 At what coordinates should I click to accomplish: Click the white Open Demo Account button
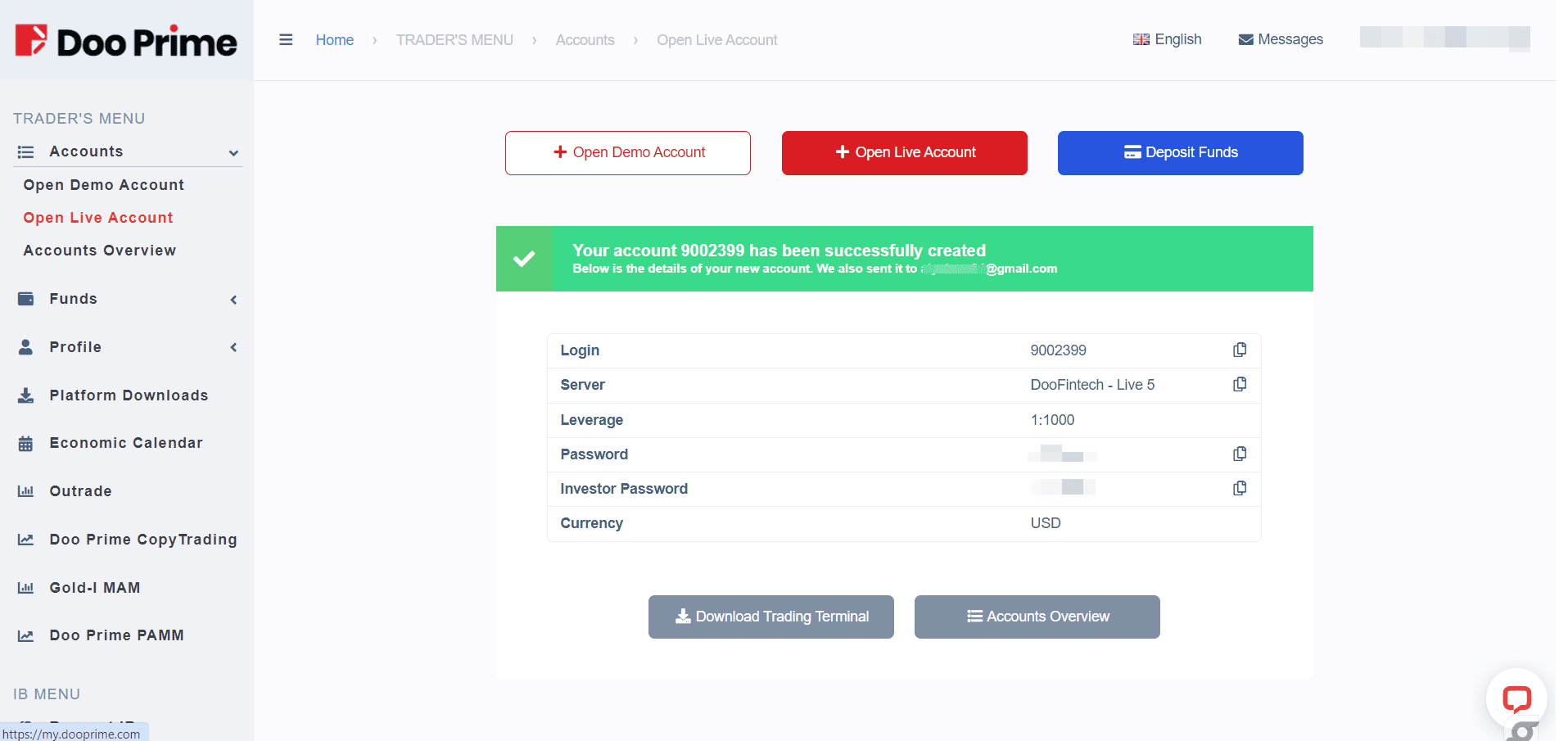coord(628,153)
